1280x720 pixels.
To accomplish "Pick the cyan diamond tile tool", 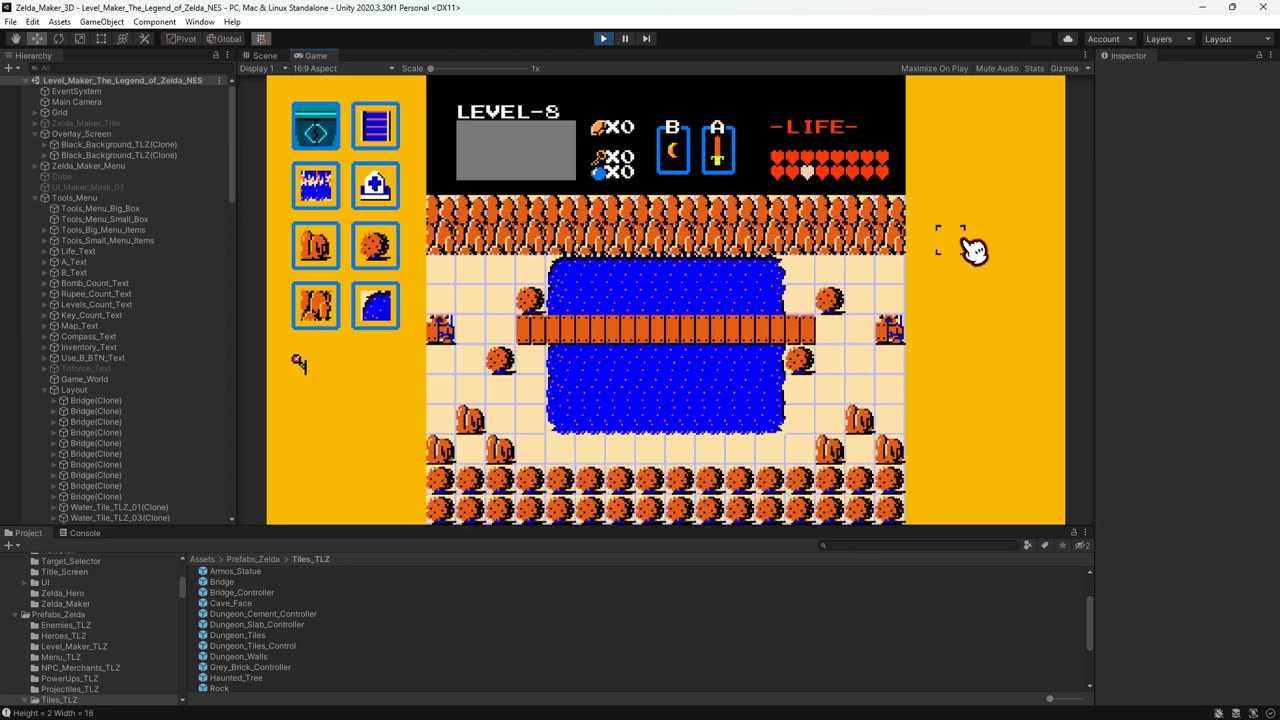I will point(316,126).
